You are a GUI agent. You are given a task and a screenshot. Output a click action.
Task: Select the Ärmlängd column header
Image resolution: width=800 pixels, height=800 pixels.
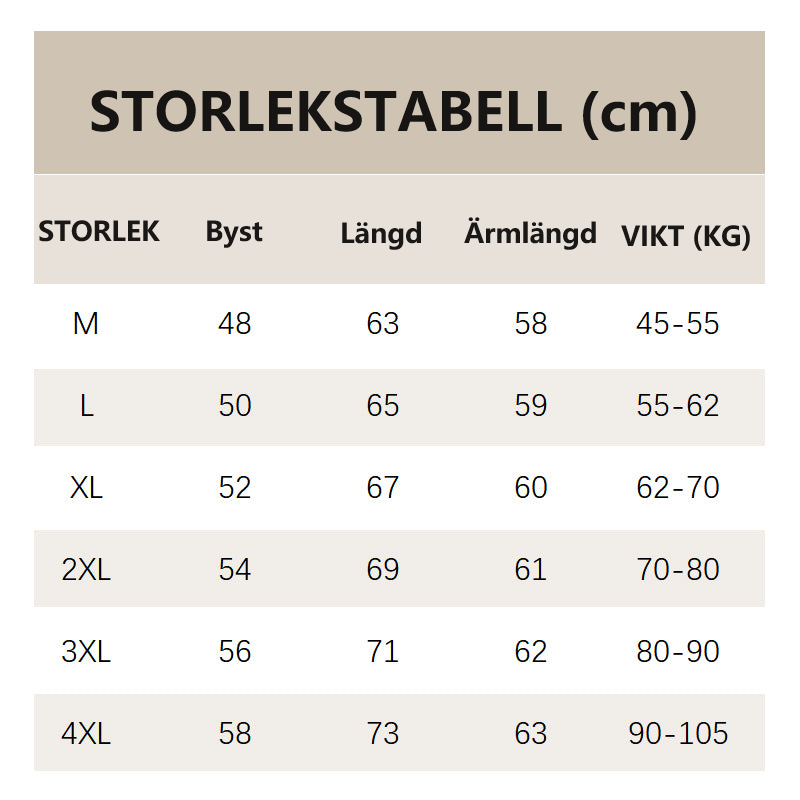coord(530,233)
